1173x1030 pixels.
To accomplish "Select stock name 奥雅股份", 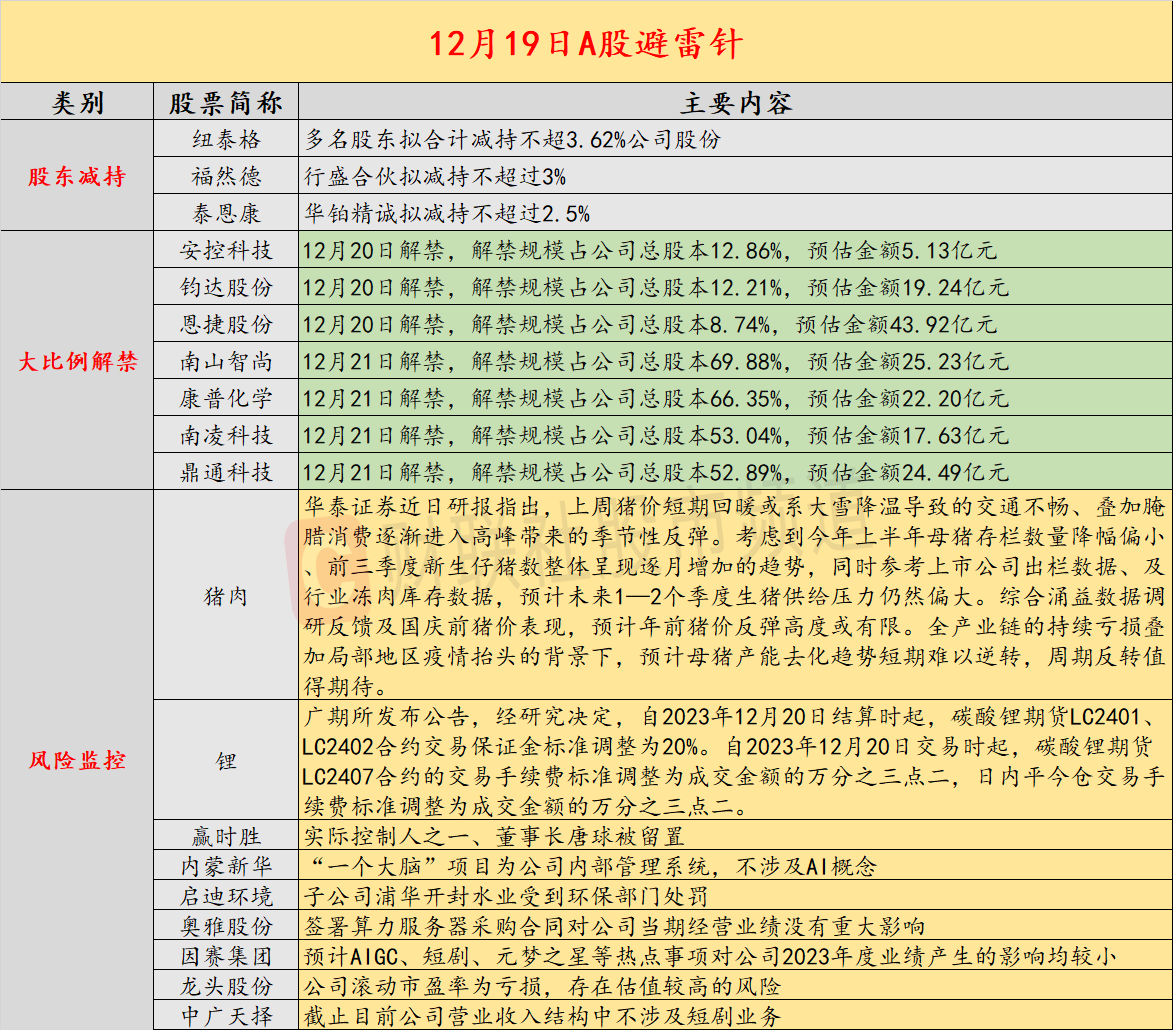I will click(226, 926).
